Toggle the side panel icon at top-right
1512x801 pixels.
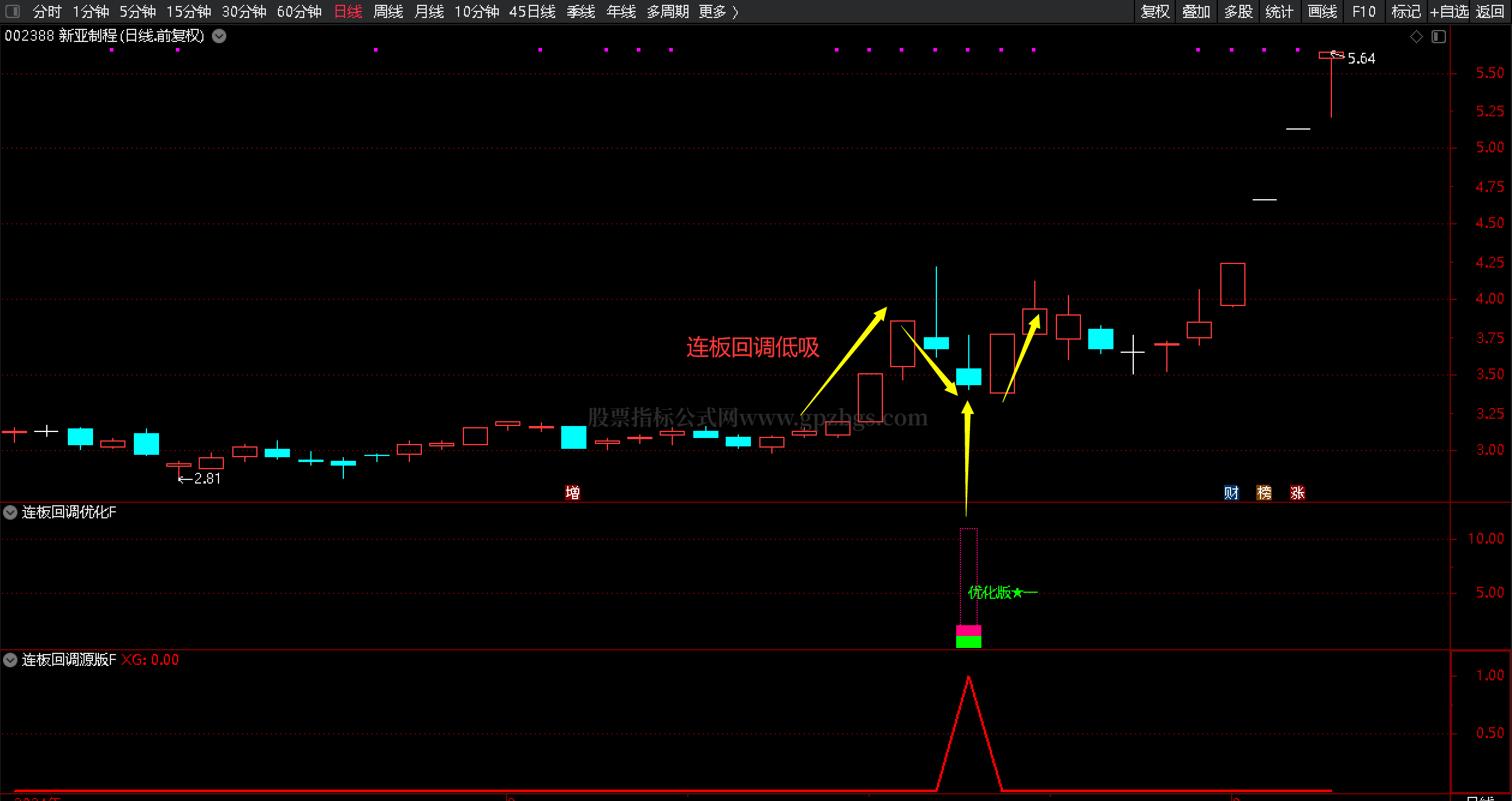point(1439,37)
